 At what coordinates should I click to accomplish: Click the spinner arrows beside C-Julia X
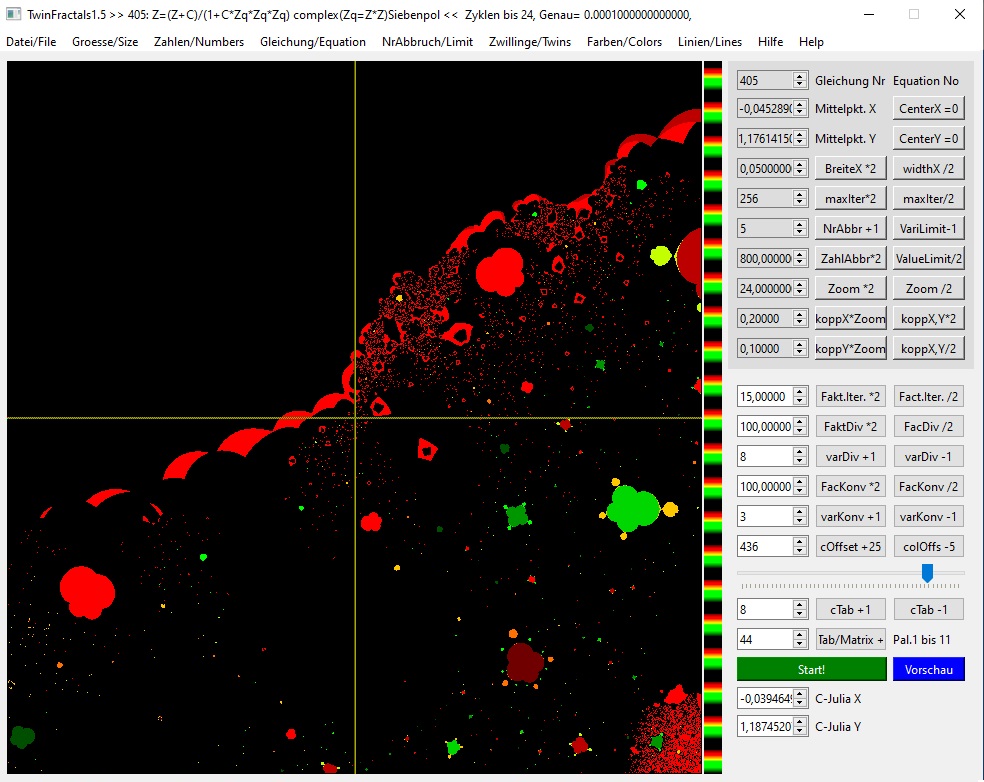800,699
